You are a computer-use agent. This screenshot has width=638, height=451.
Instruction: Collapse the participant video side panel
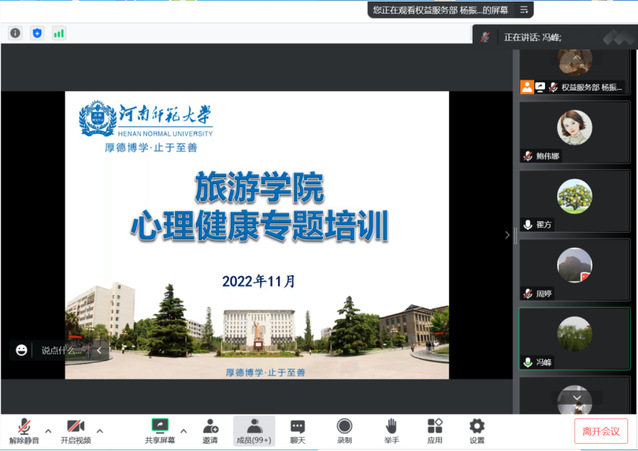point(507,235)
